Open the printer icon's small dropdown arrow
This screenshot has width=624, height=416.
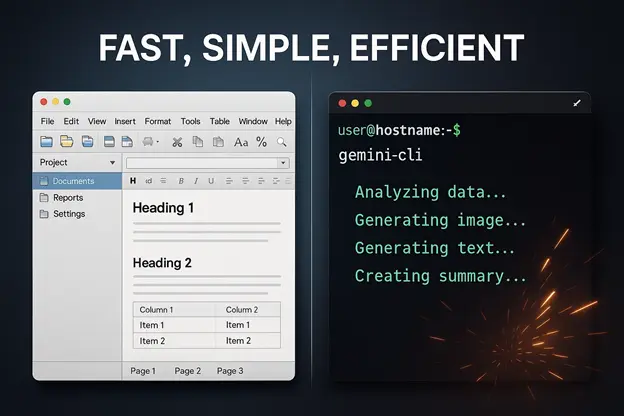pos(158,142)
